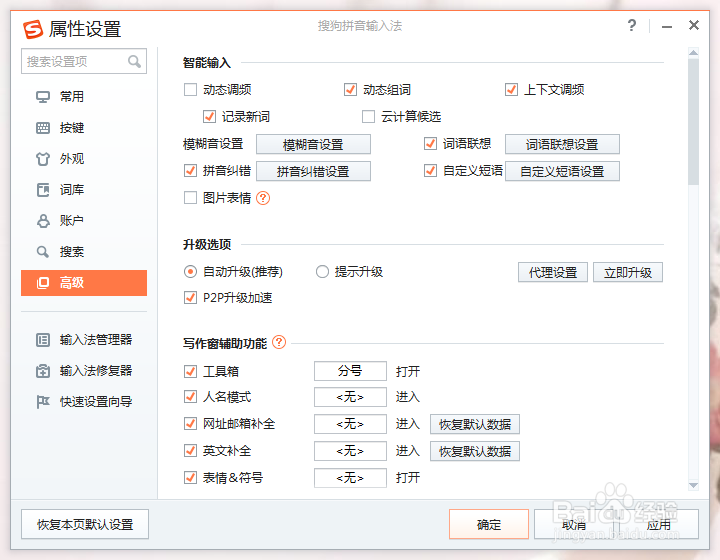Click the magnifier icon next to 搜索
Image resolution: width=720 pixels, height=560 pixels.
(43, 252)
